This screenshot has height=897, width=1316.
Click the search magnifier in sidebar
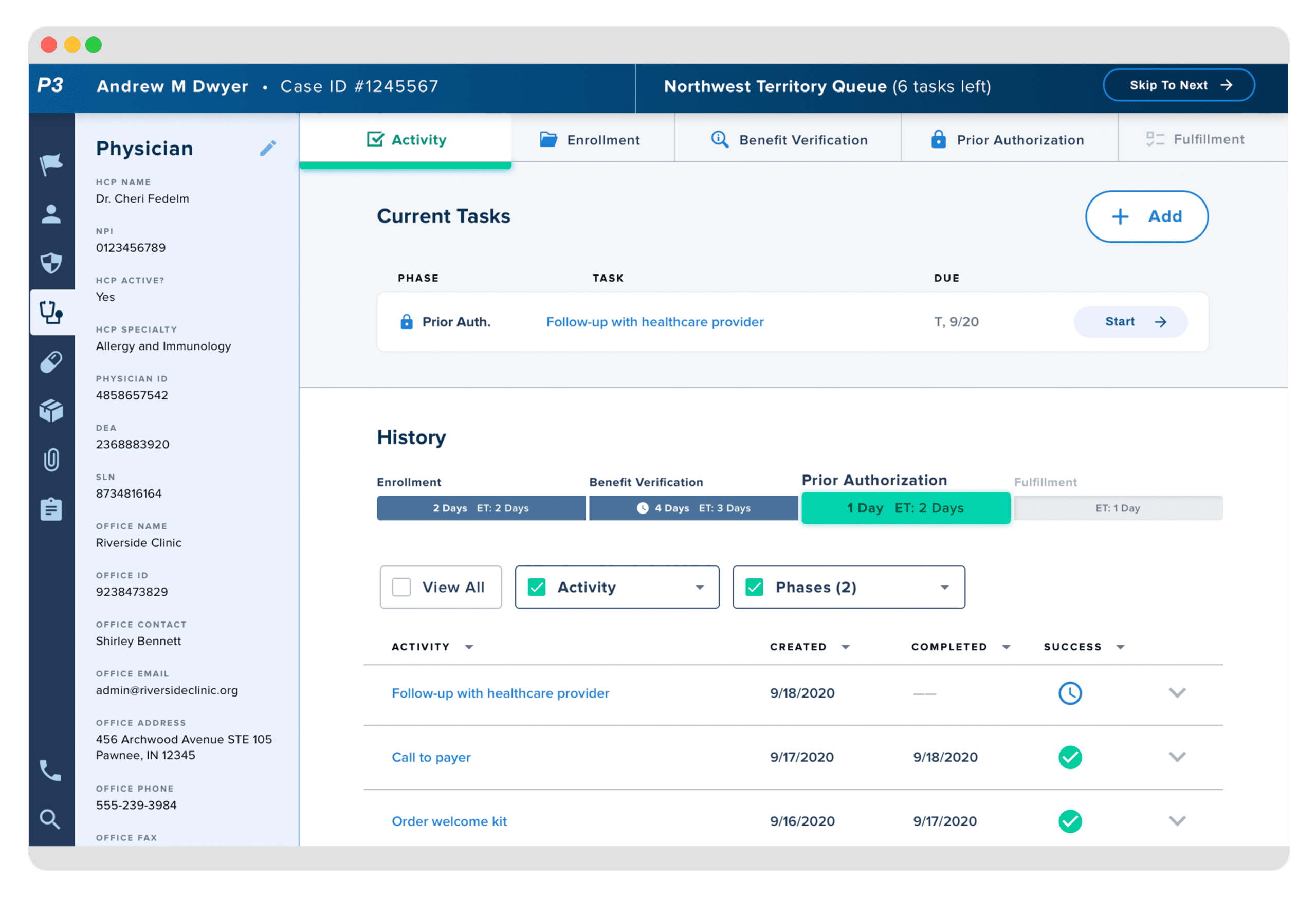click(50, 819)
